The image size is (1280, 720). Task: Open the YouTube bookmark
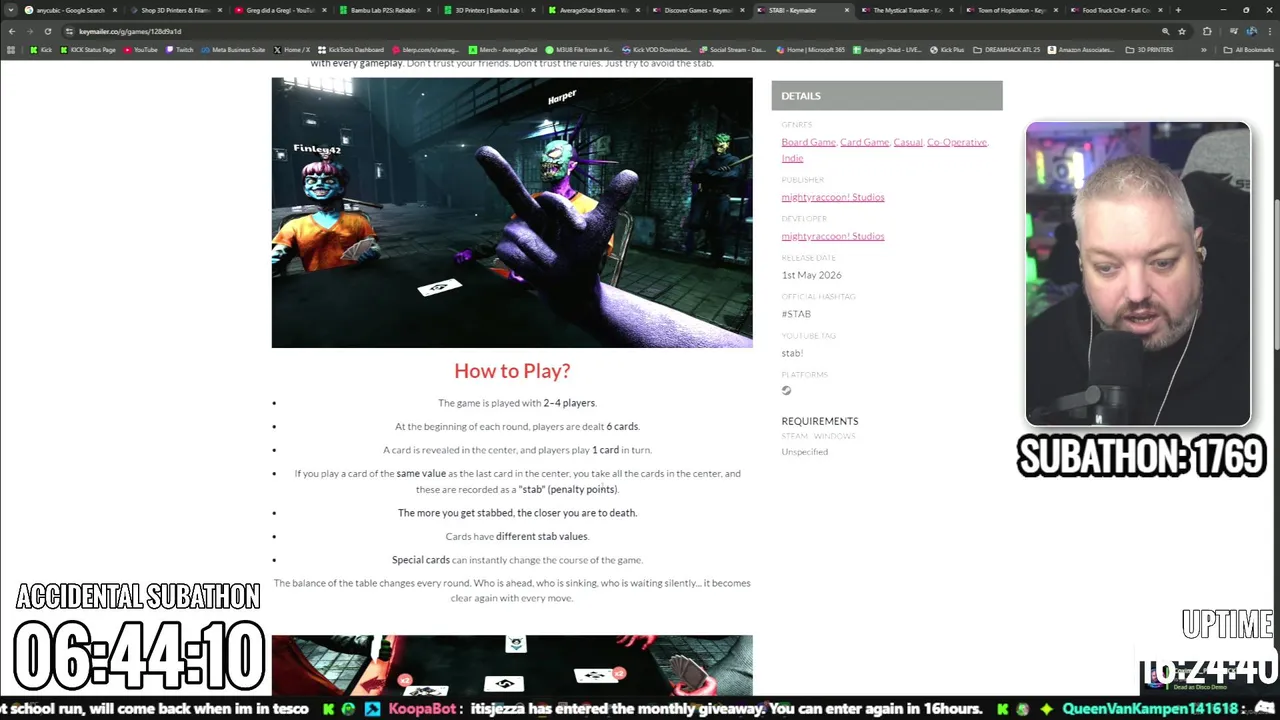[x=140, y=49]
